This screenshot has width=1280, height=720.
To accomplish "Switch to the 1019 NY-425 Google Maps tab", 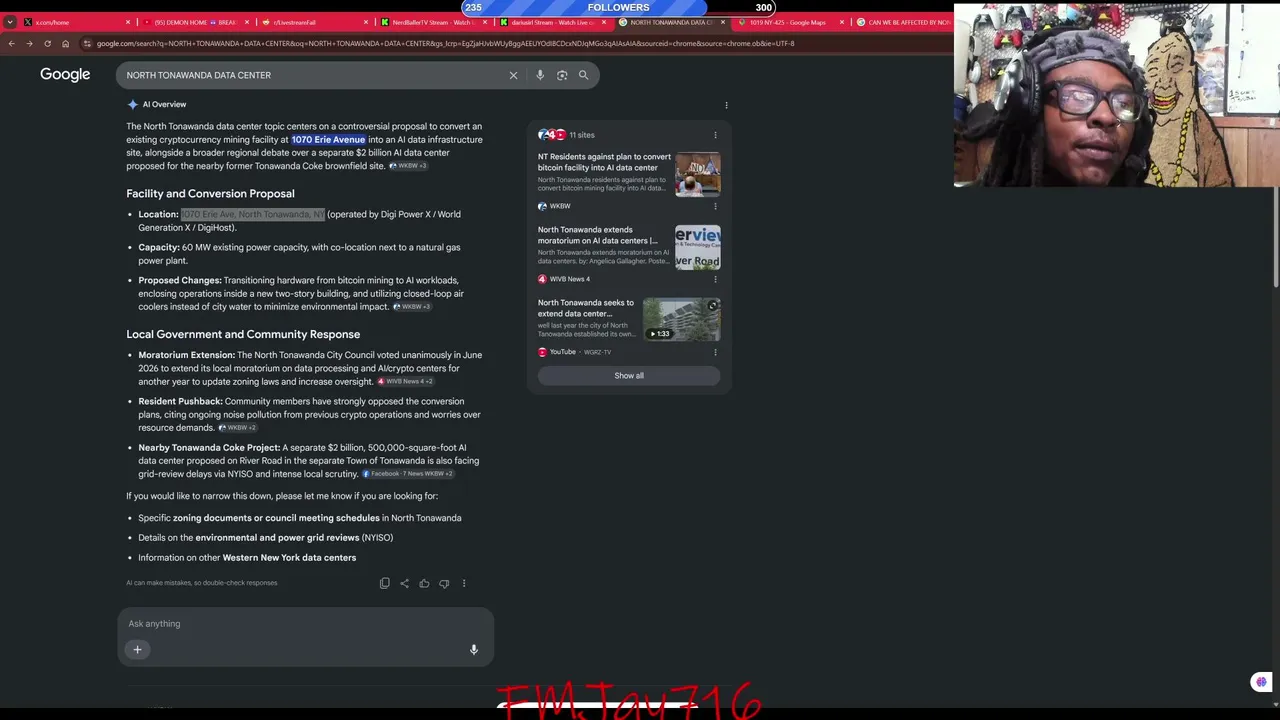I will pos(788,22).
